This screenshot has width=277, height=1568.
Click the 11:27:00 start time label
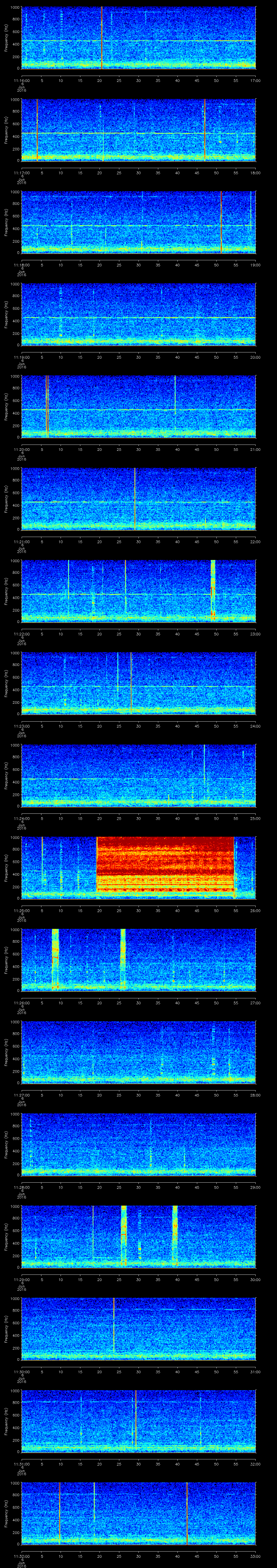21,1095
